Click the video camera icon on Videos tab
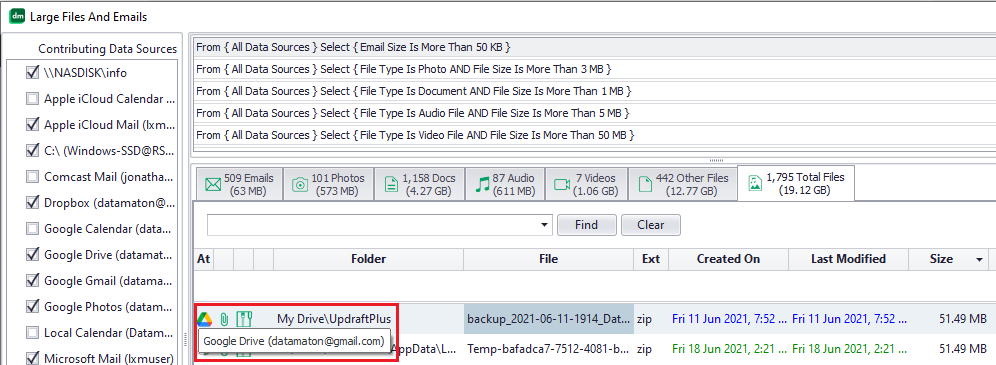 click(562, 185)
